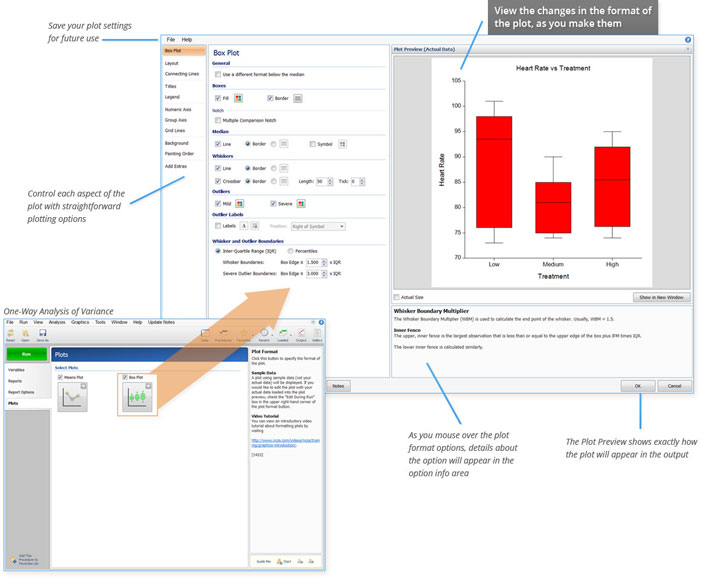The image size is (701, 578).
Task: Open the File menu in plot window
Action: 171,39
